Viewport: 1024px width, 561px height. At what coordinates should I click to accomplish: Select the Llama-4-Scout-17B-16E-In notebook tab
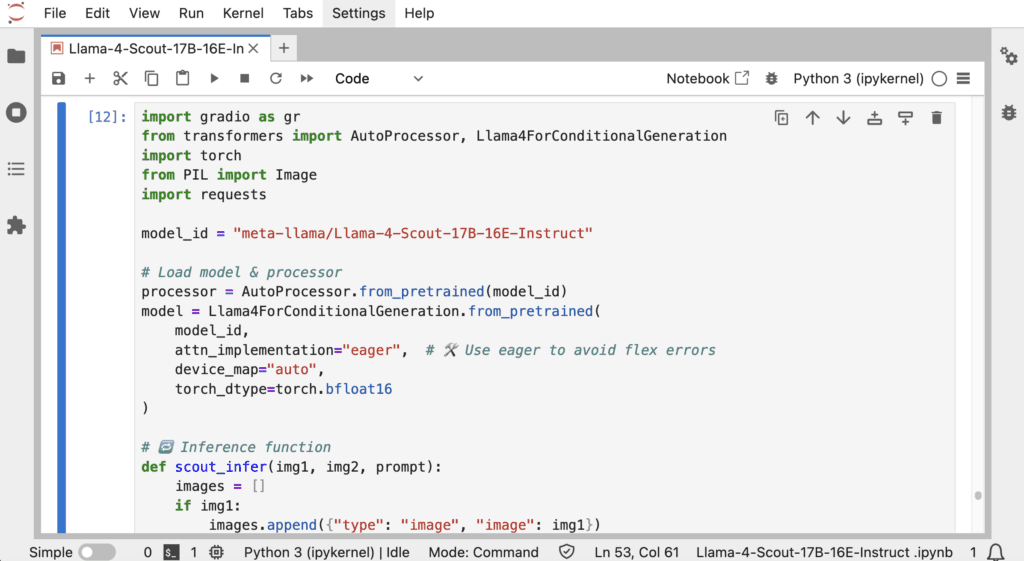(x=155, y=48)
